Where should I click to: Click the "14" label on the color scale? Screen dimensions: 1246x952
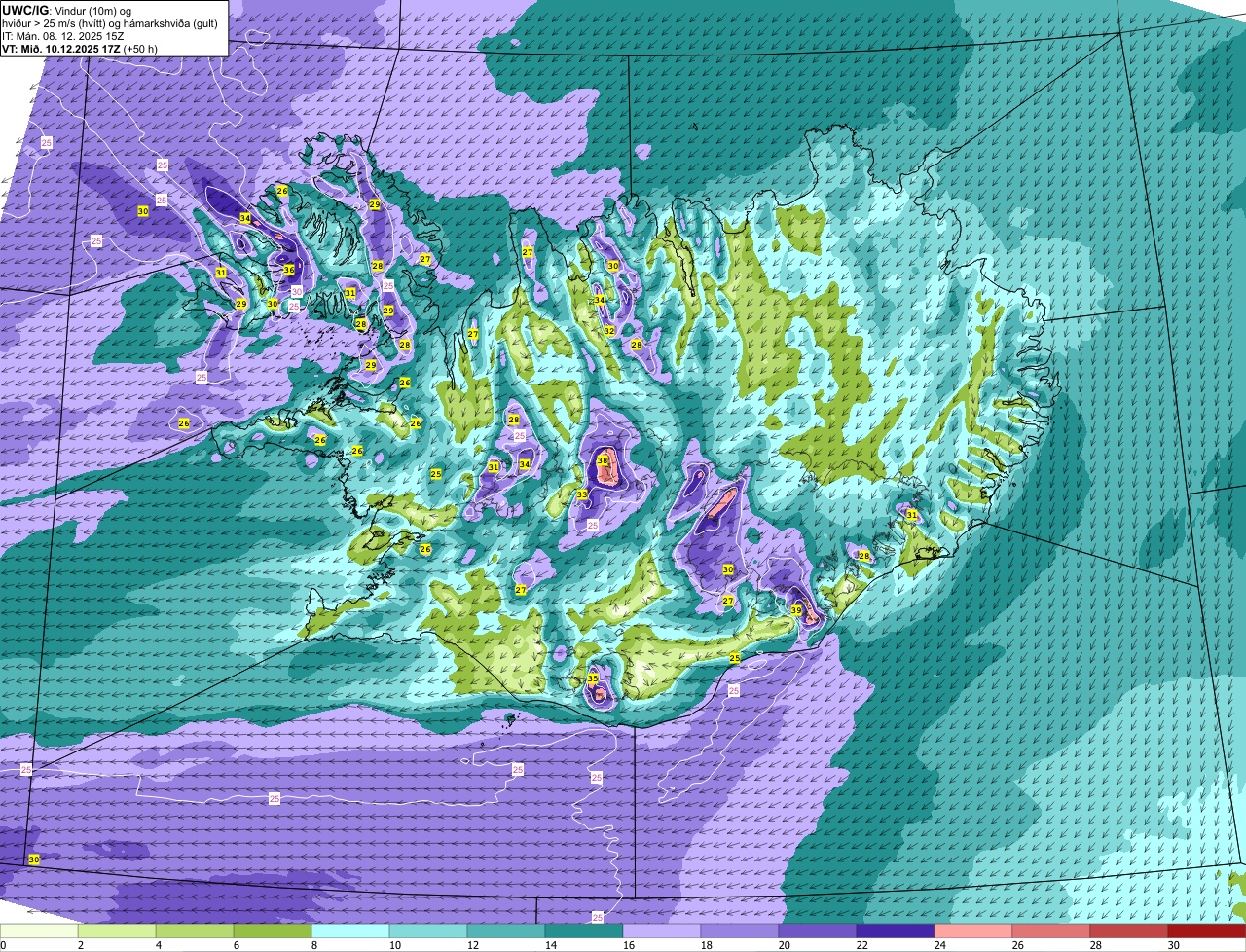pos(550,945)
